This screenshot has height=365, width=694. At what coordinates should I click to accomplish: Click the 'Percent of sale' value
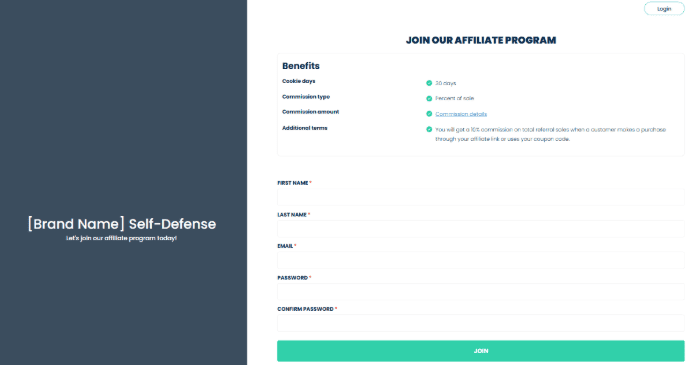[x=455, y=98]
